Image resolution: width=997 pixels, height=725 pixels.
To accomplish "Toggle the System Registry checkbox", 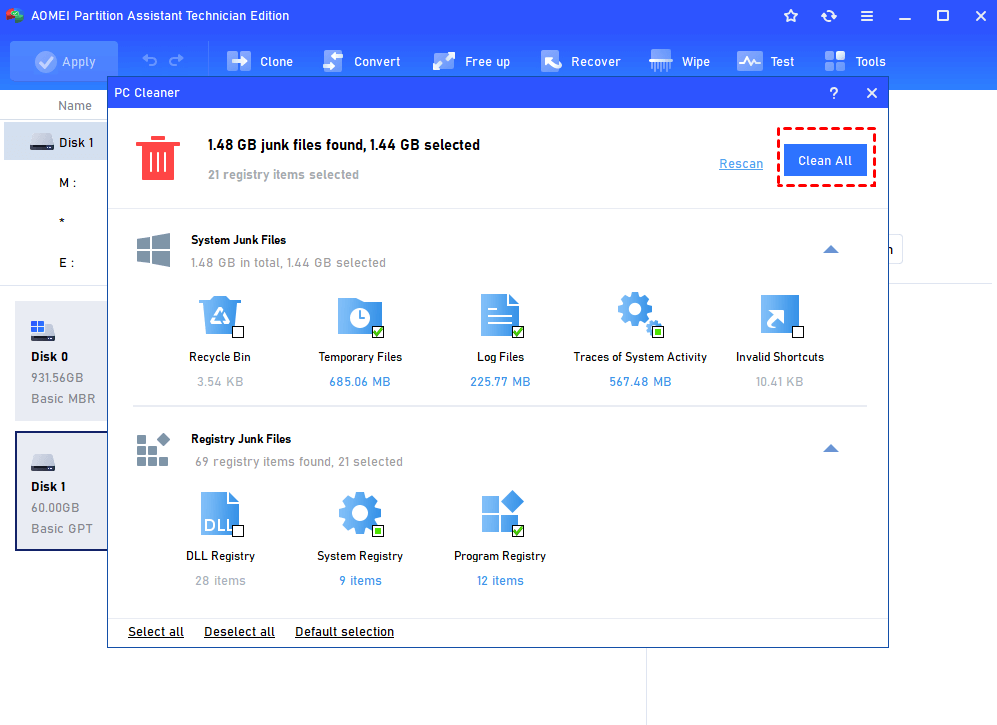I will tap(378, 531).
